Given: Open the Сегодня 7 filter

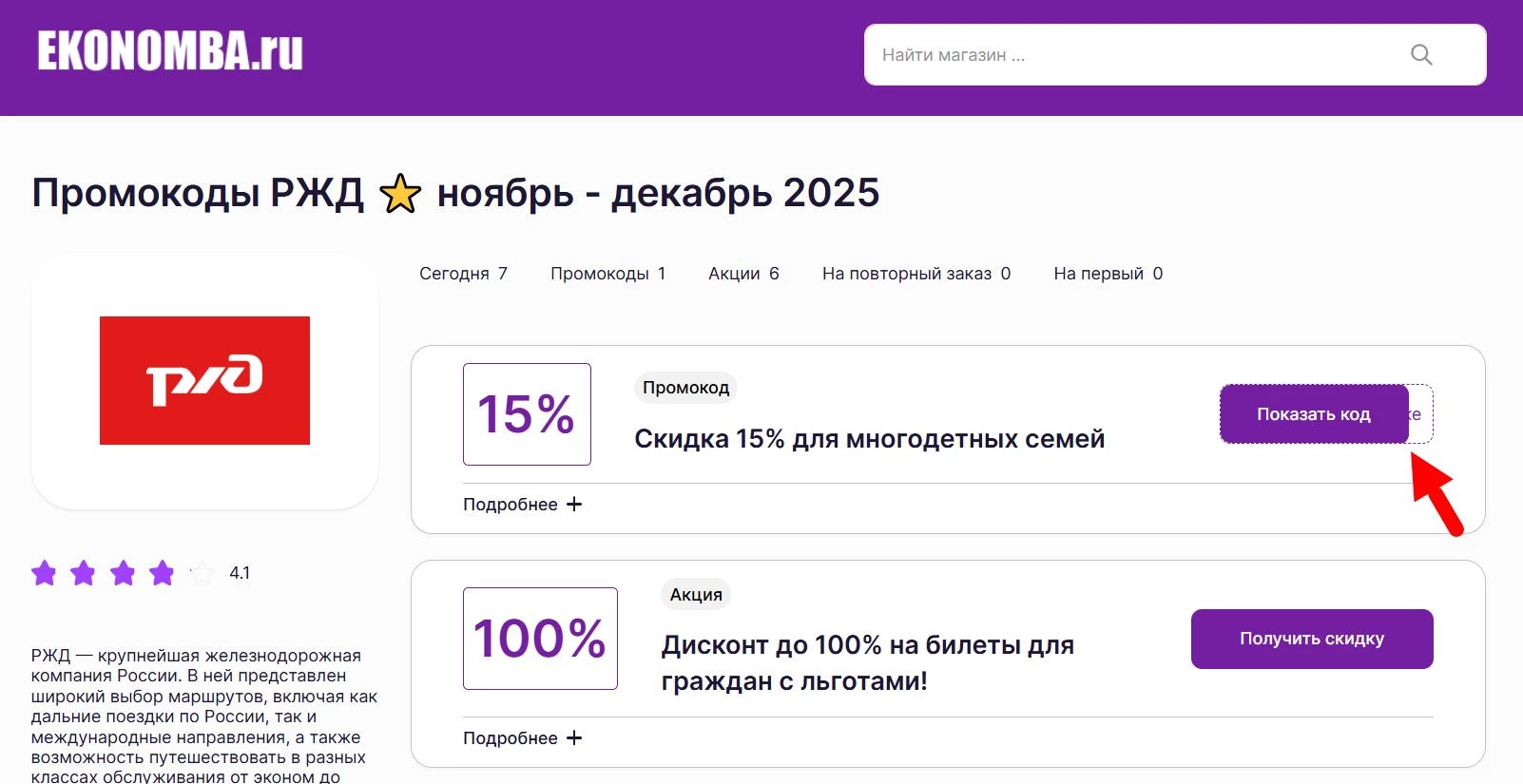Looking at the screenshot, I should pyautogui.click(x=463, y=273).
